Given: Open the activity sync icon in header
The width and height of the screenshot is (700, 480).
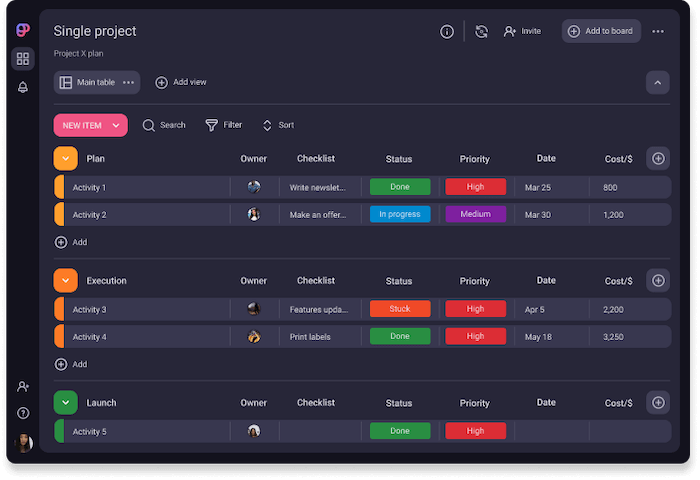Looking at the screenshot, I should pos(481,32).
